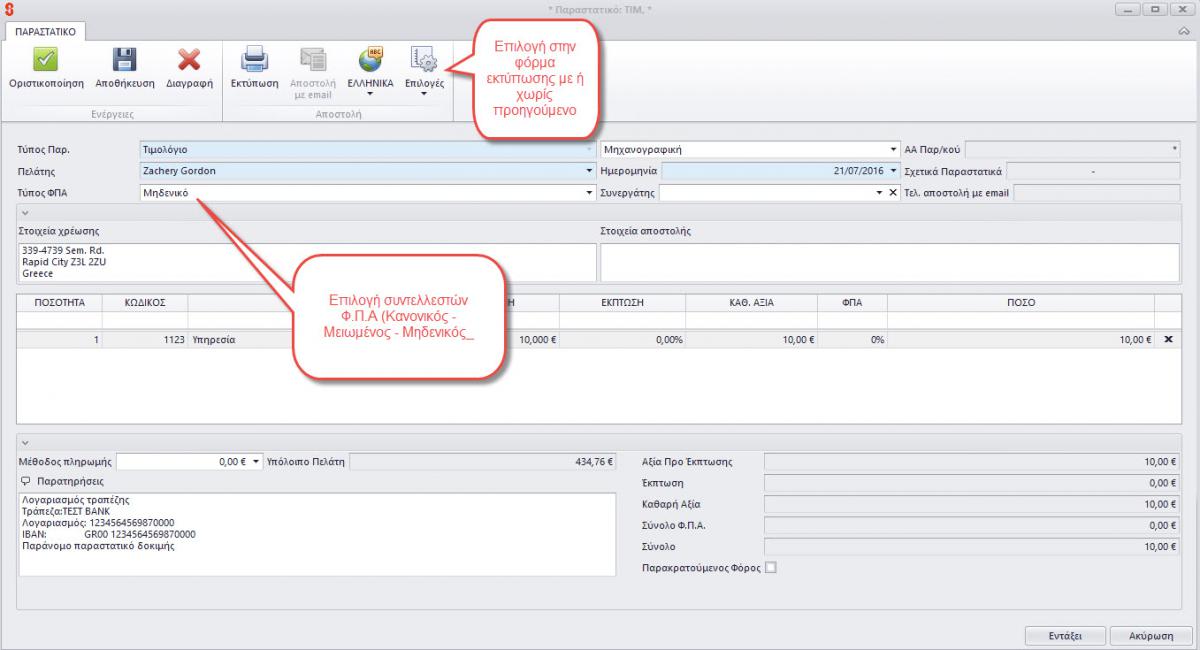Select the code cell 1123

click(x=145, y=340)
